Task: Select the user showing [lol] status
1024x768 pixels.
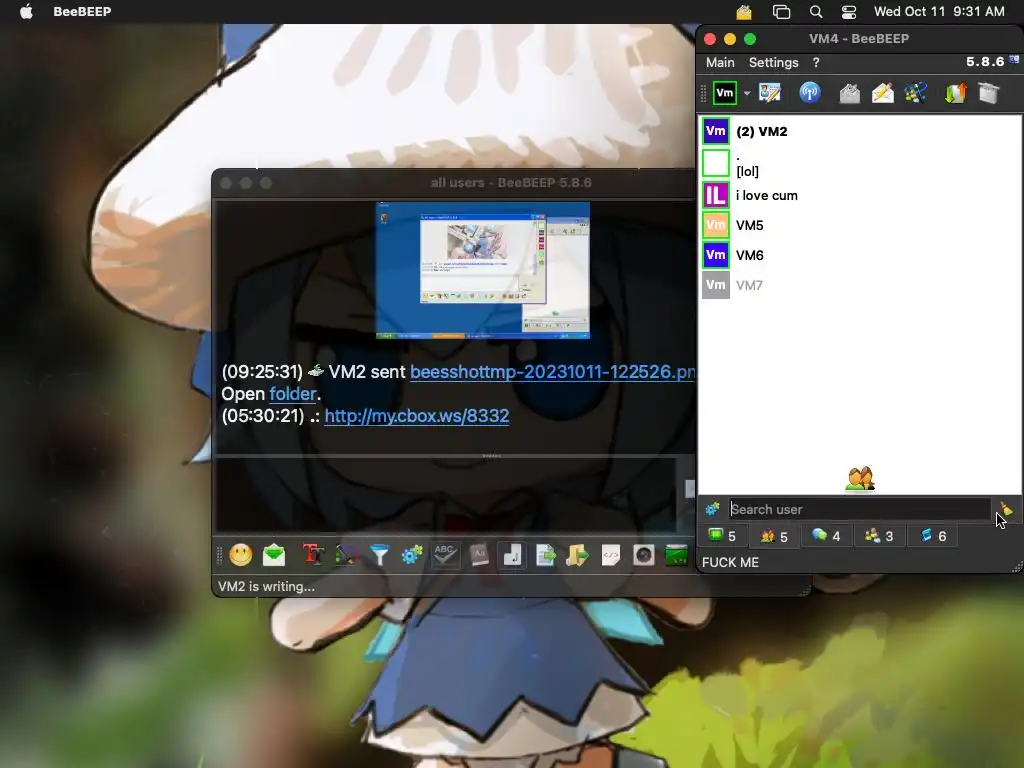Action: click(x=859, y=163)
